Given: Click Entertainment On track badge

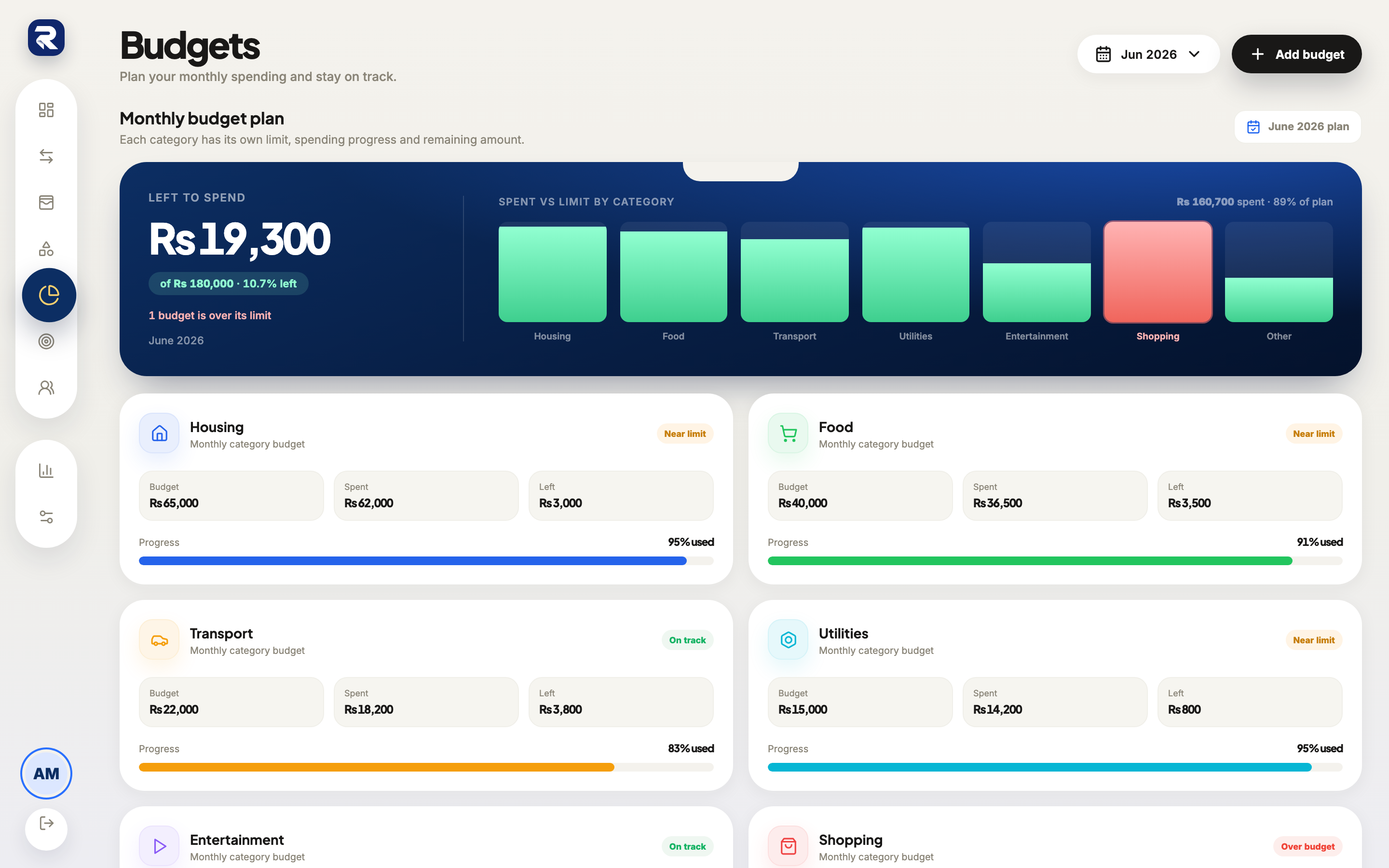Looking at the screenshot, I should [687, 846].
